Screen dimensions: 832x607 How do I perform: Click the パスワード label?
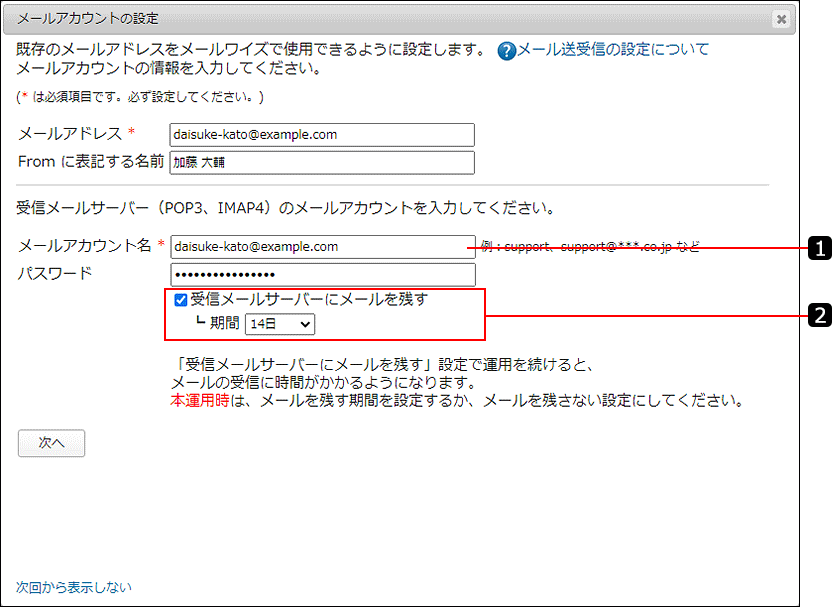(x=55, y=274)
